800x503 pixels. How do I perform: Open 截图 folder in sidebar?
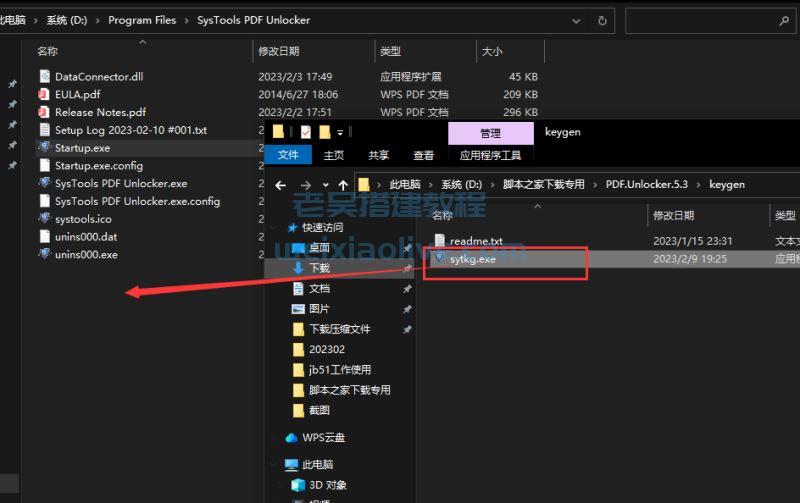311,410
